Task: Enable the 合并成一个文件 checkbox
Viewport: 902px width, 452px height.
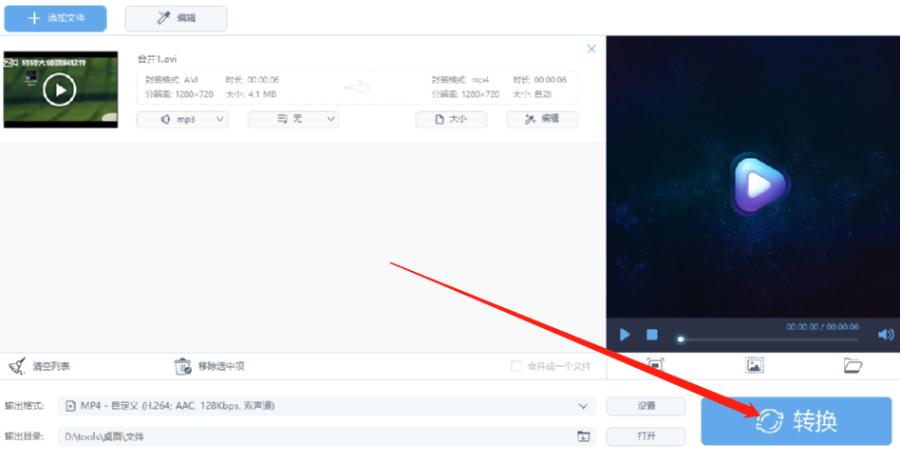Action: point(517,366)
